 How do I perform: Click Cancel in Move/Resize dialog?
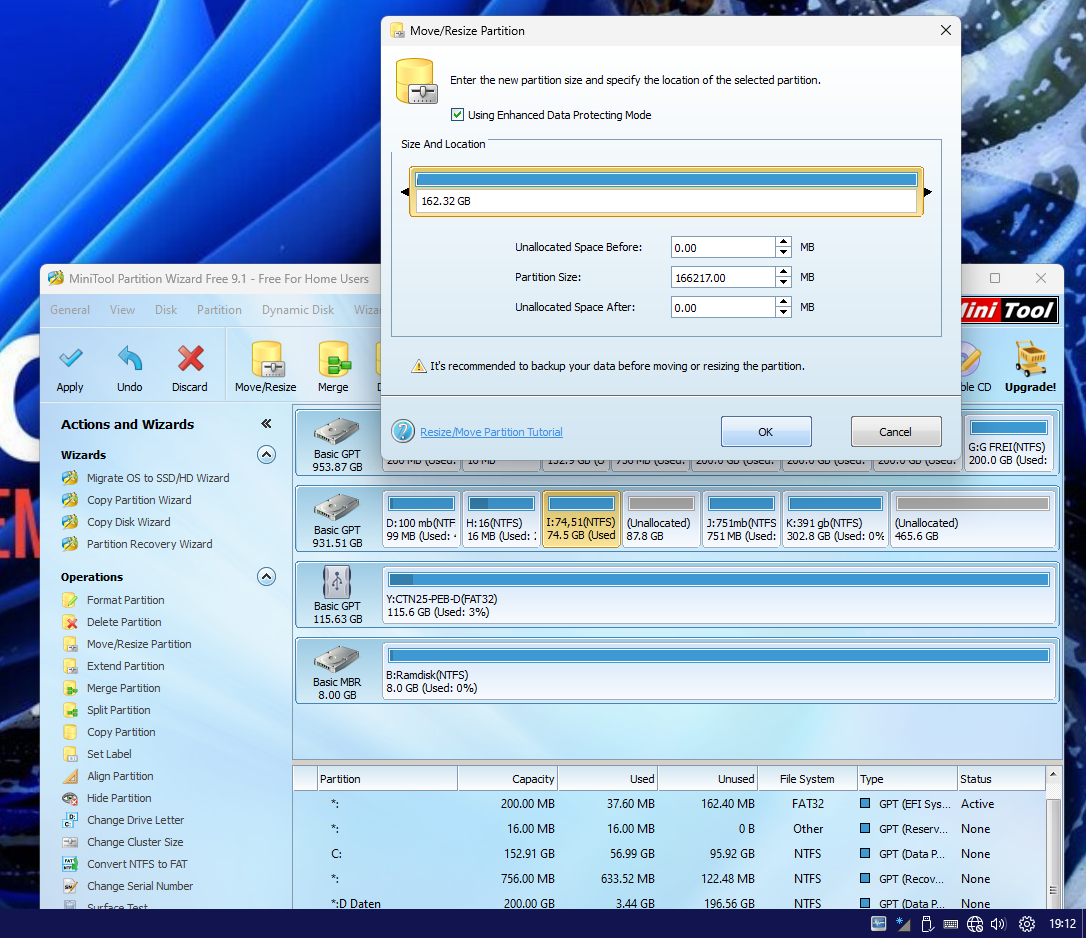(x=896, y=432)
